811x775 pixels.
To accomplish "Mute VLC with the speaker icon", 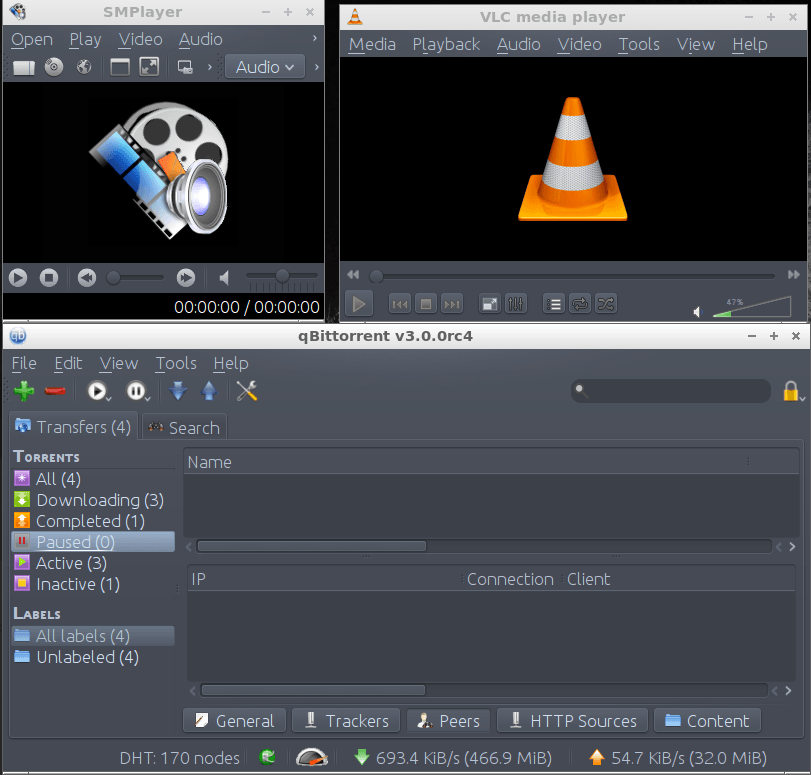I will [x=697, y=312].
